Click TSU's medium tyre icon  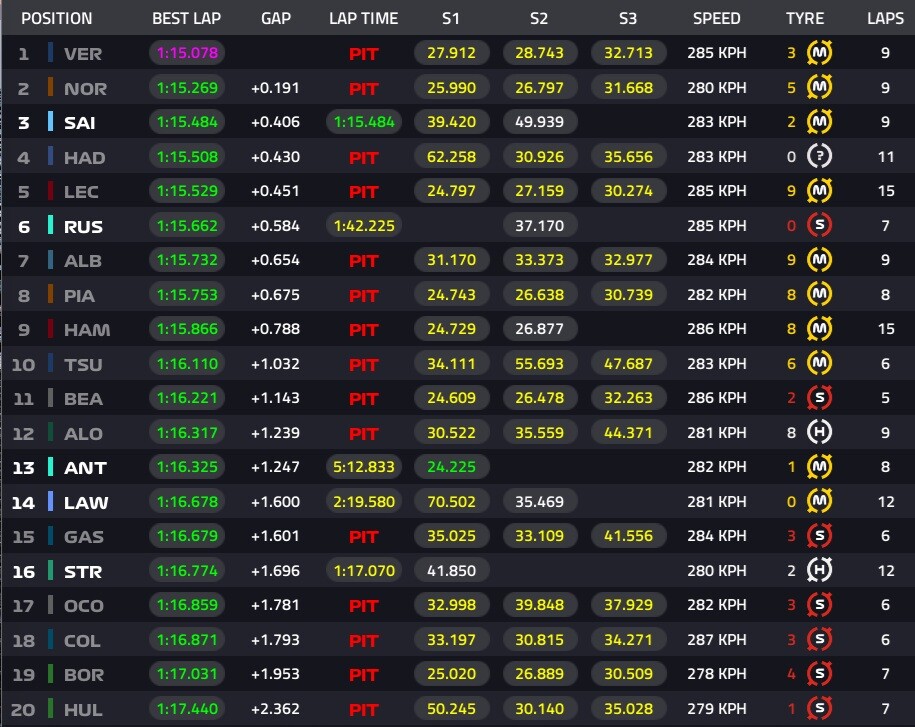tap(819, 364)
